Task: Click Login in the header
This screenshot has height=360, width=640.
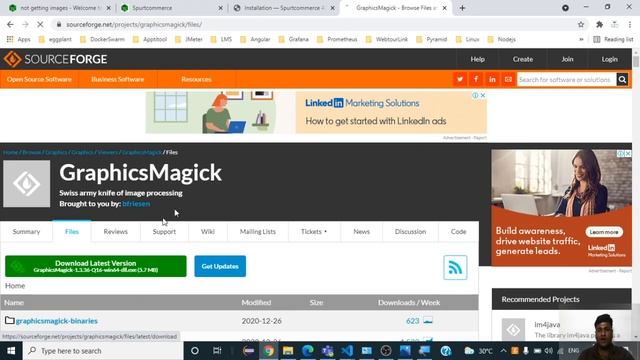Action: 609,59
